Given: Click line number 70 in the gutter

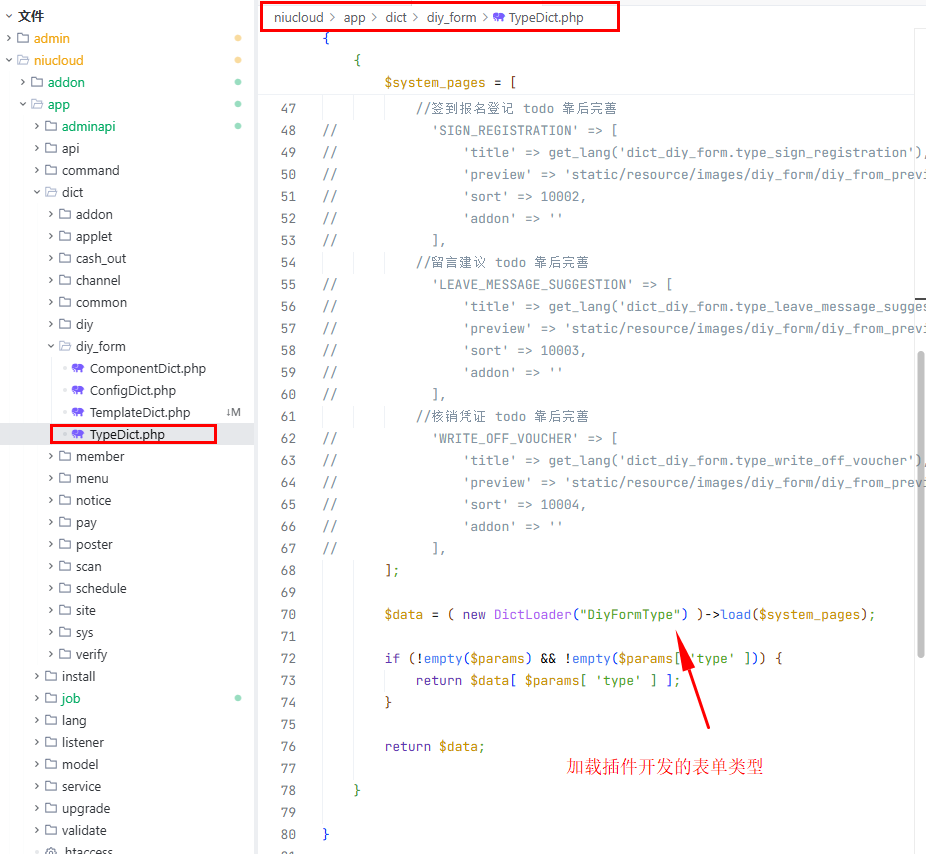Looking at the screenshot, I should point(288,615).
